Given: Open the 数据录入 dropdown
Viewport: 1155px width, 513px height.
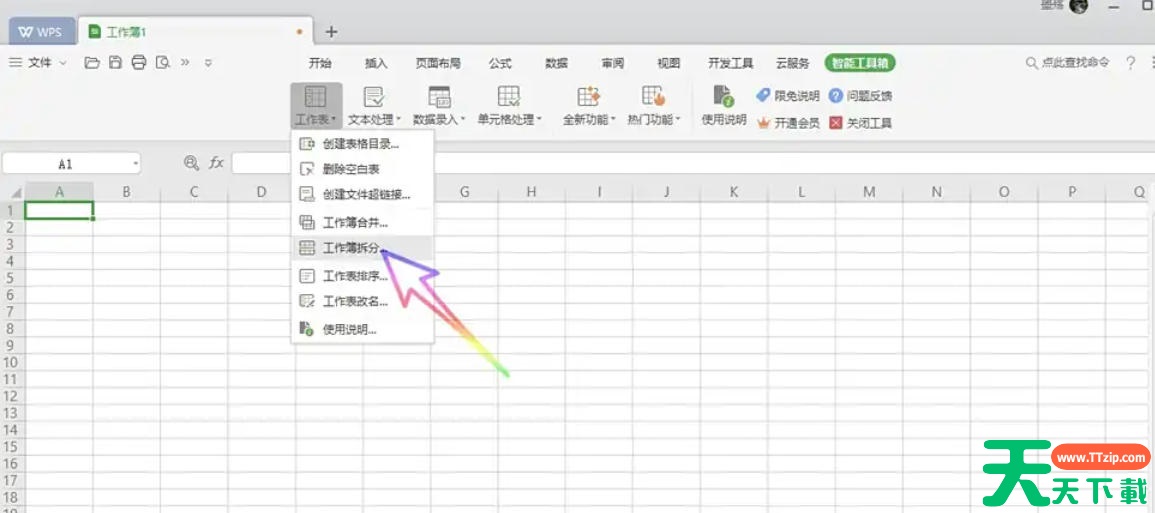Looking at the screenshot, I should [439, 105].
